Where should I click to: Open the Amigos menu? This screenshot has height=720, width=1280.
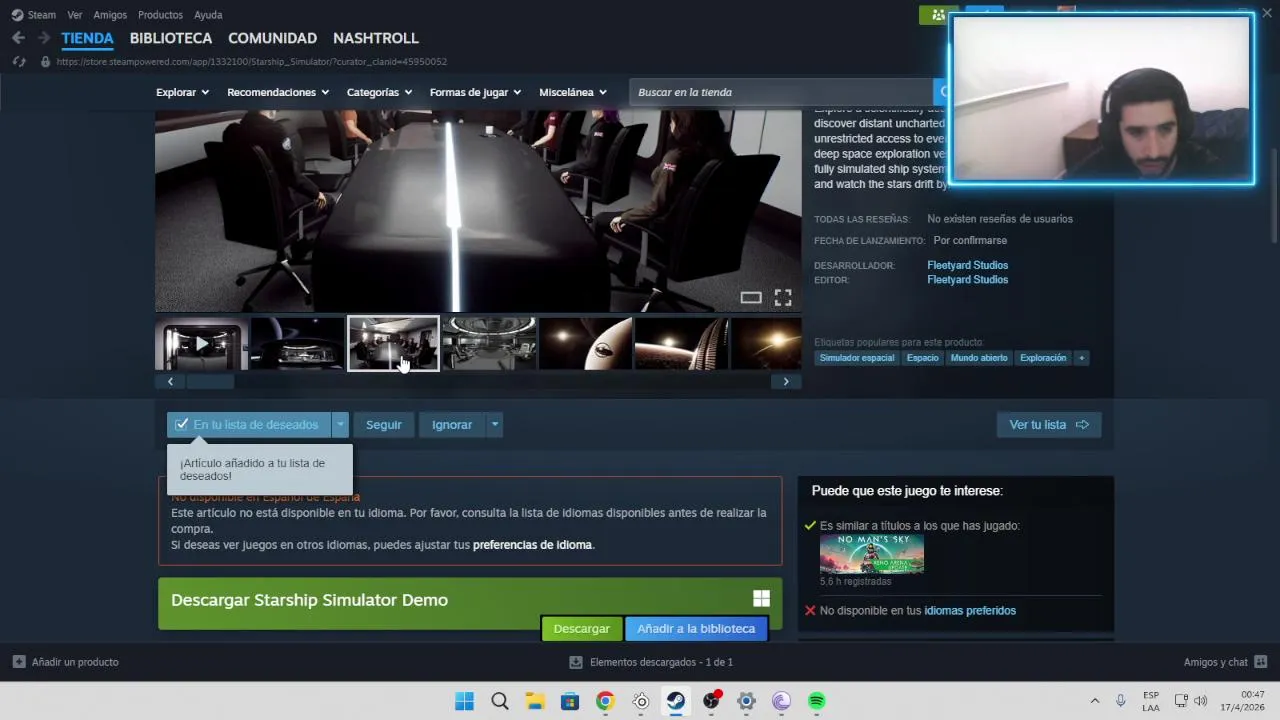(110, 15)
